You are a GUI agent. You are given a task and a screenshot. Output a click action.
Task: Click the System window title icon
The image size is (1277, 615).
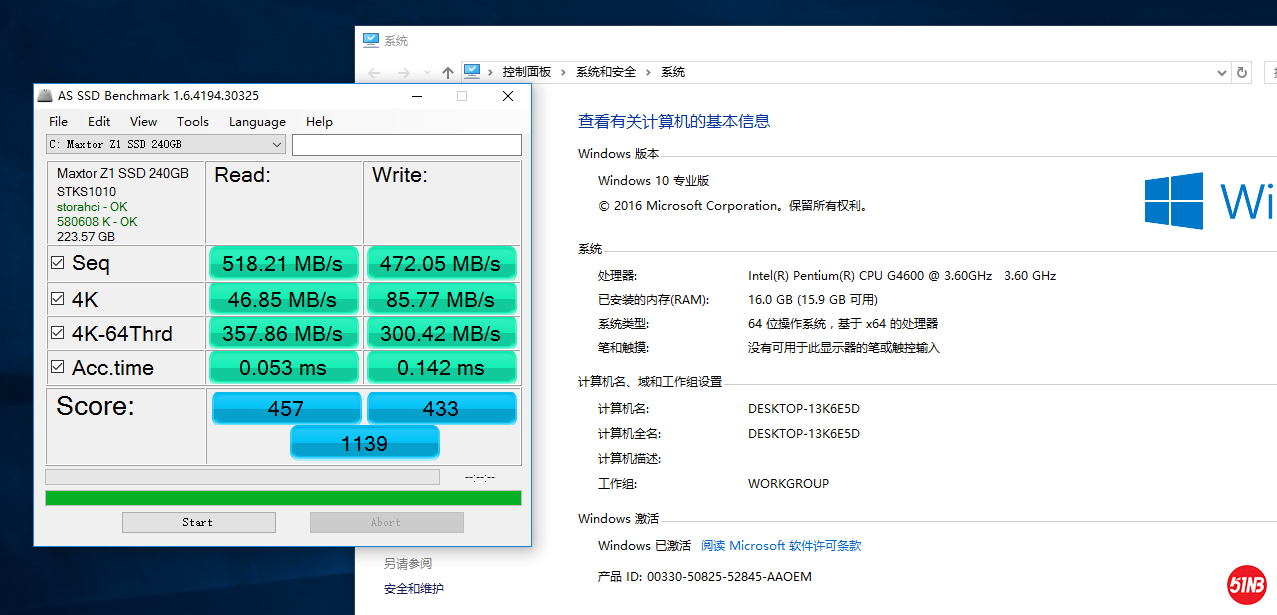371,41
